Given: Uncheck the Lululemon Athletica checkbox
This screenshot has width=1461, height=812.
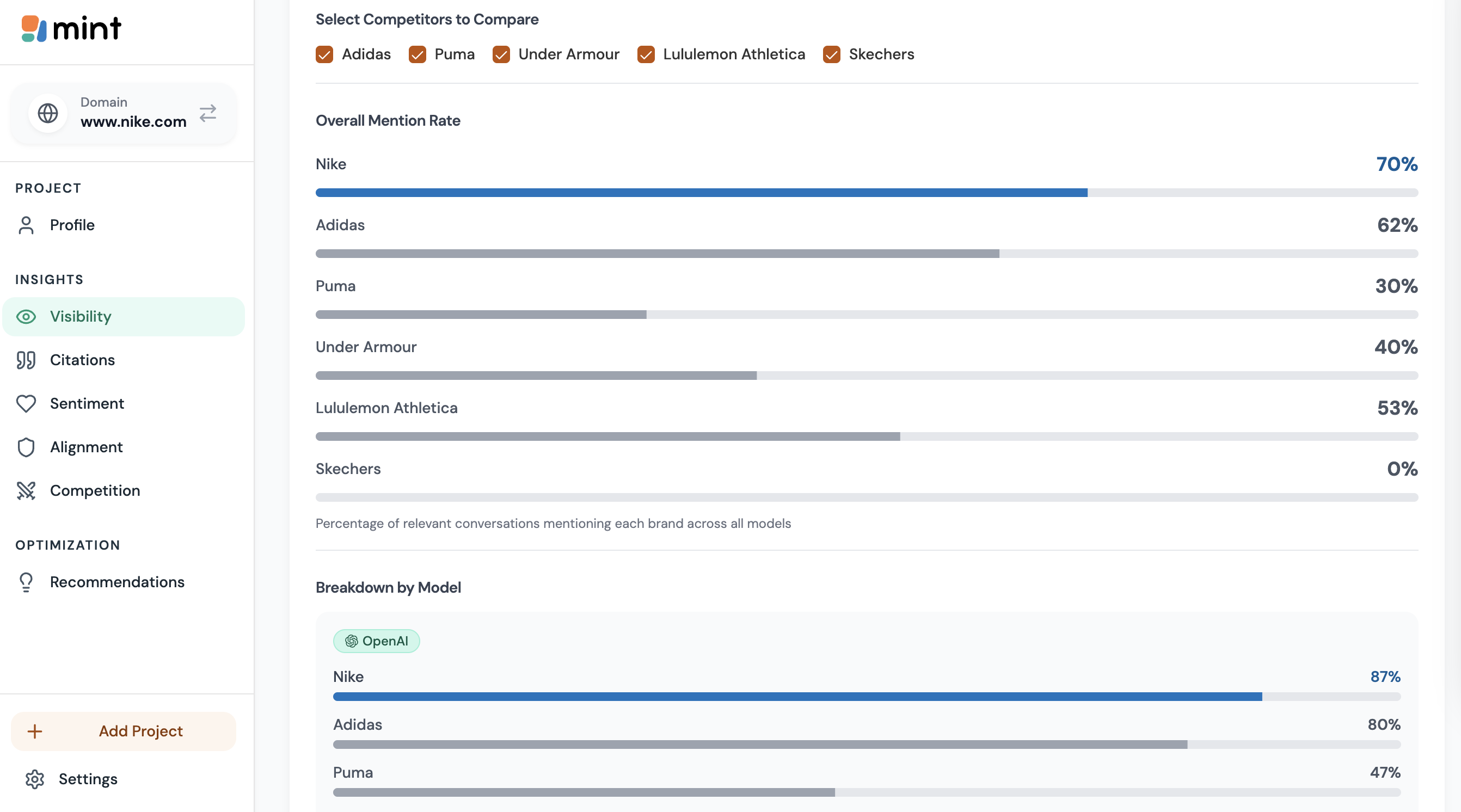Looking at the screenshot, I should 646,54.
